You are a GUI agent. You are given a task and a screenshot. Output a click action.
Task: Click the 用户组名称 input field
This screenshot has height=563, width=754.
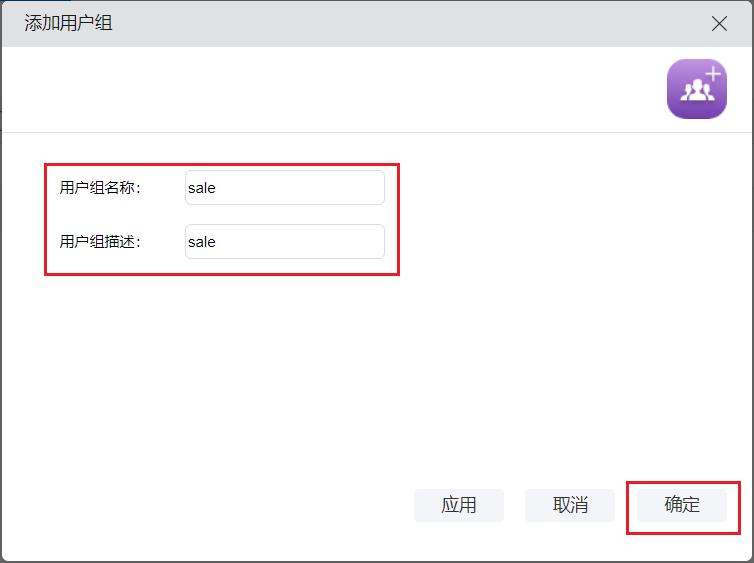pyautogui.click(x=284, y=187)
